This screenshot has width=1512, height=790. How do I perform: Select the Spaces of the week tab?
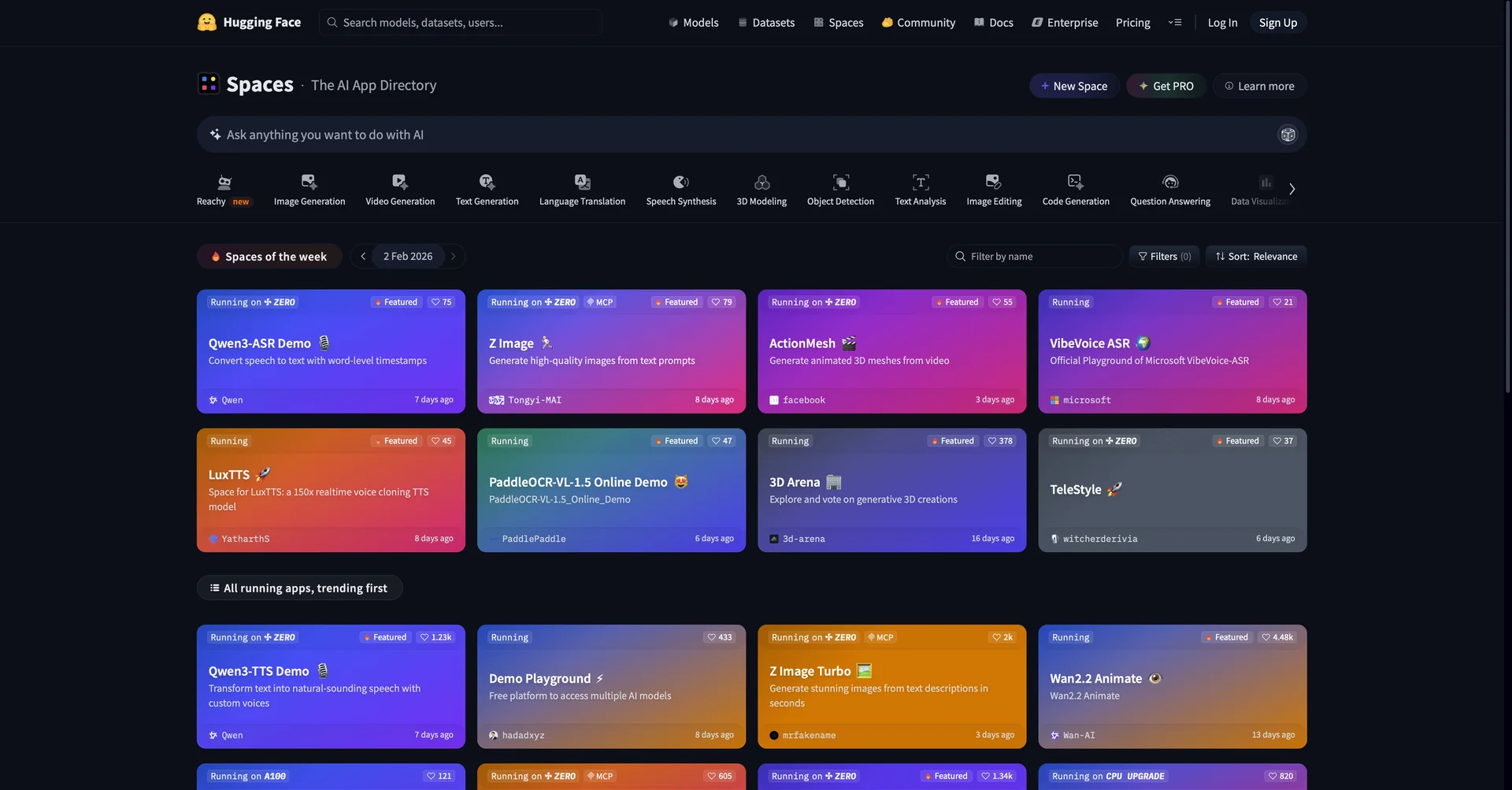[x=269, y=256]
